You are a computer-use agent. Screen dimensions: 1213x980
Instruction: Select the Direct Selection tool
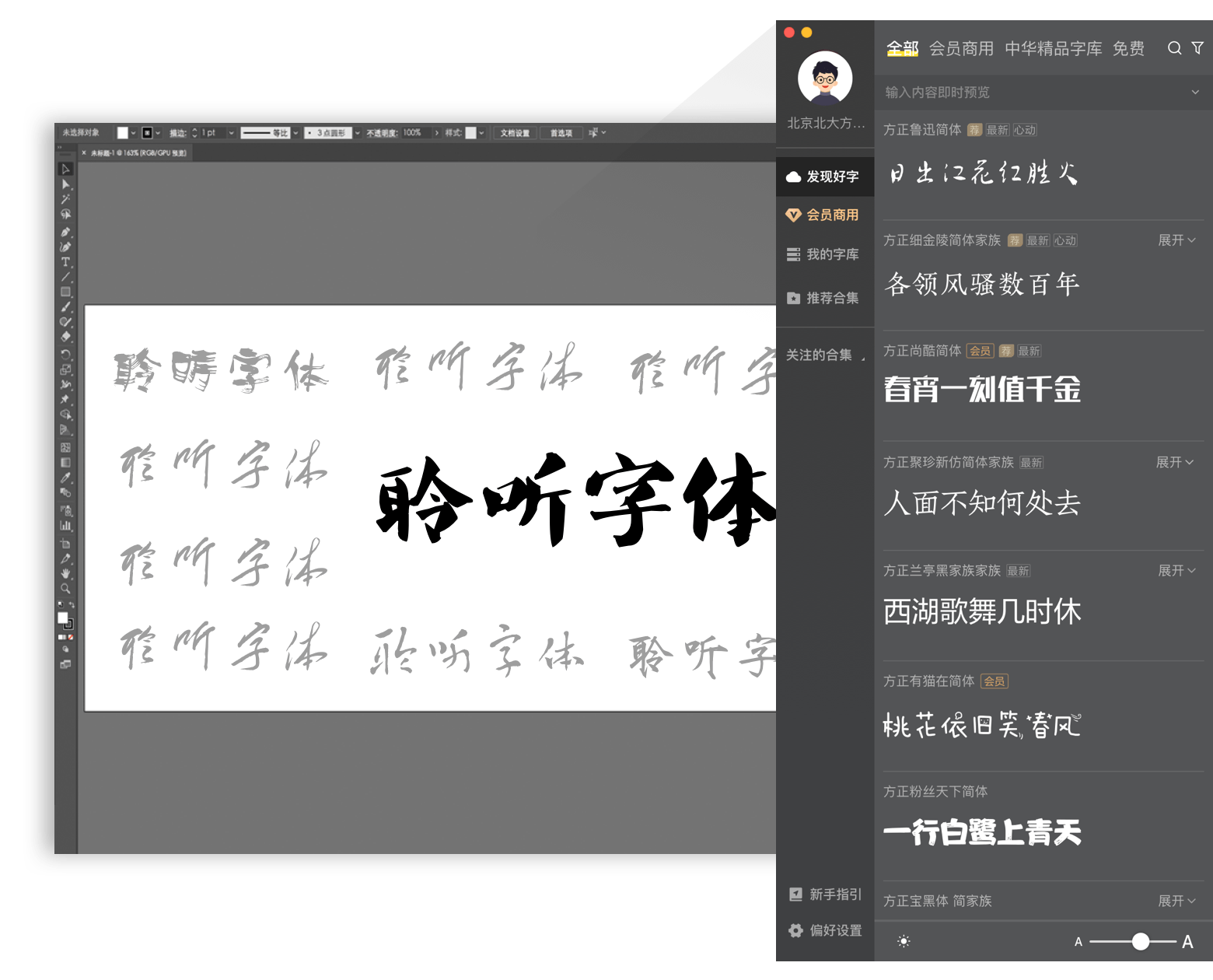[x=66, y=184]
